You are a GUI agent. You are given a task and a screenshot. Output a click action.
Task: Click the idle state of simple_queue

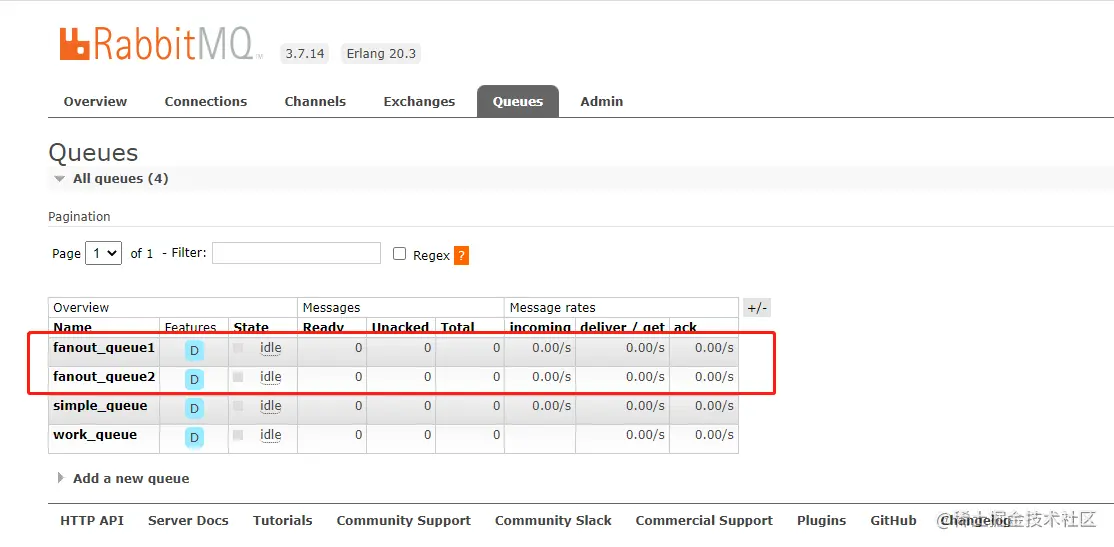click(x=271, y=406)
